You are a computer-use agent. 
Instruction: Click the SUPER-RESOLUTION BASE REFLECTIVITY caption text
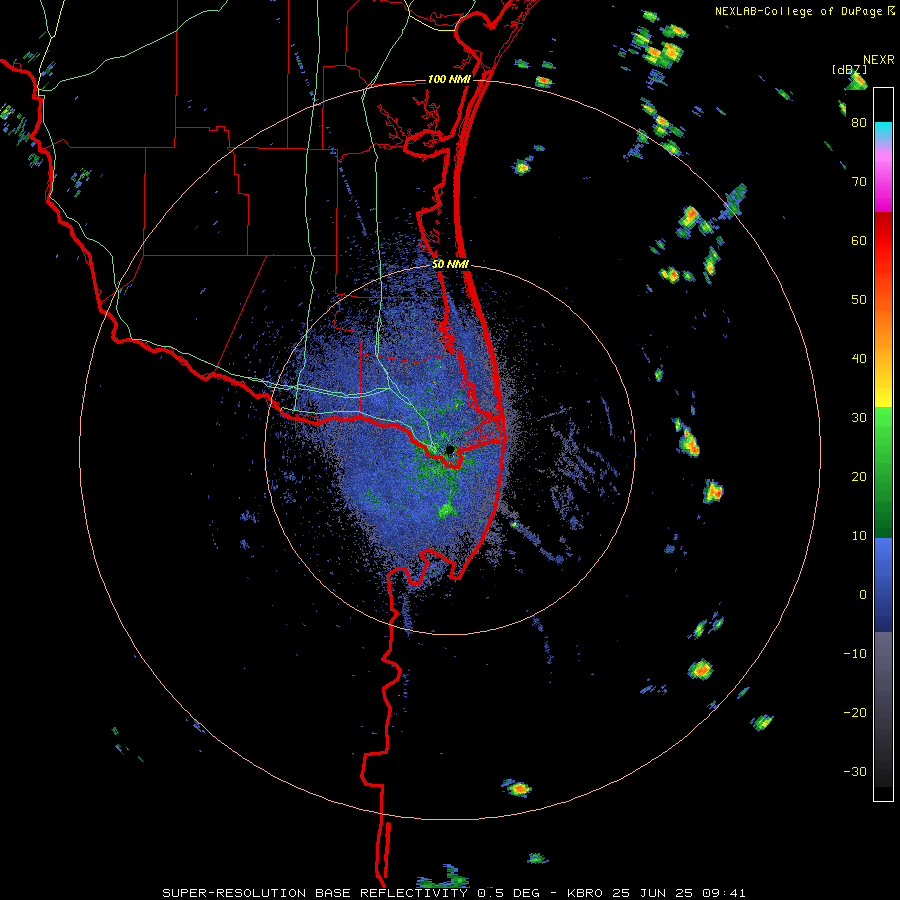click(314, 893)
